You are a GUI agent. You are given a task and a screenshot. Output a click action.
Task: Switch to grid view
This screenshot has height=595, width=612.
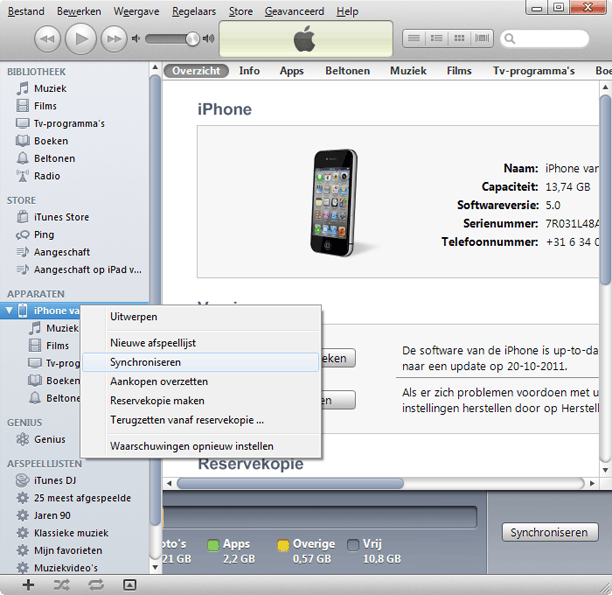459,38
